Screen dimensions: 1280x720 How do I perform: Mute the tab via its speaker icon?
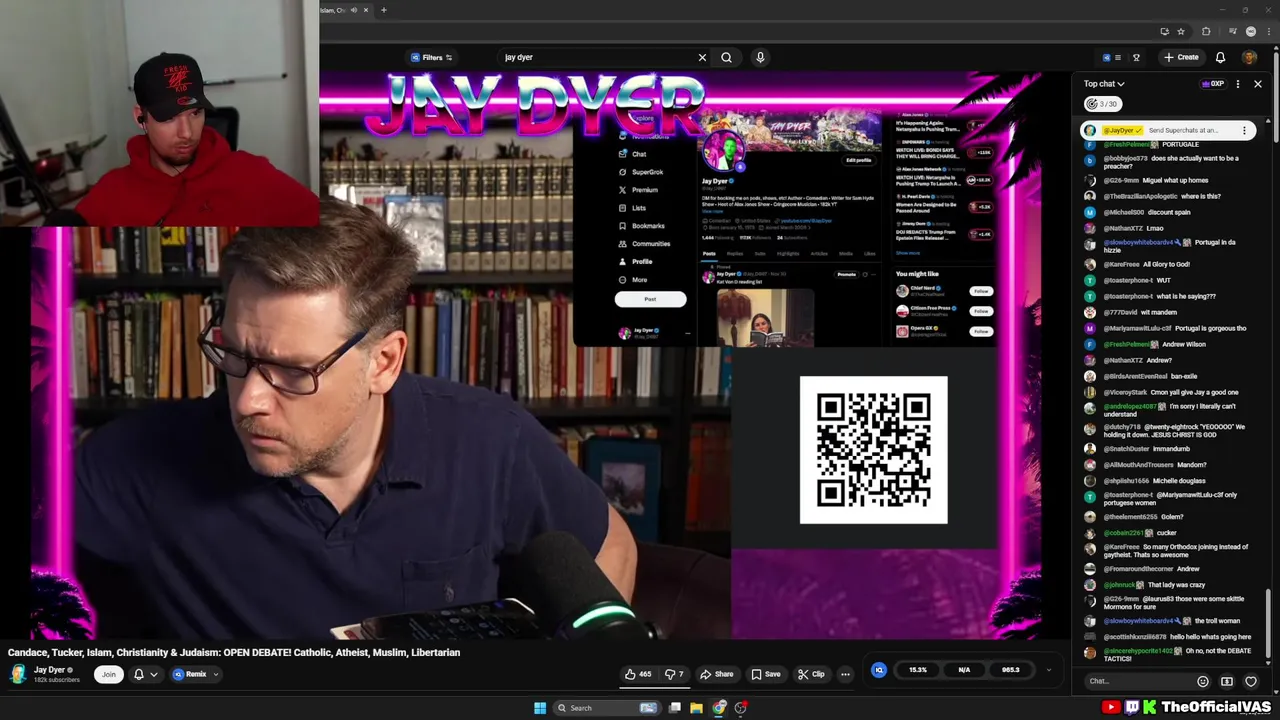click(x=353, y=10)
